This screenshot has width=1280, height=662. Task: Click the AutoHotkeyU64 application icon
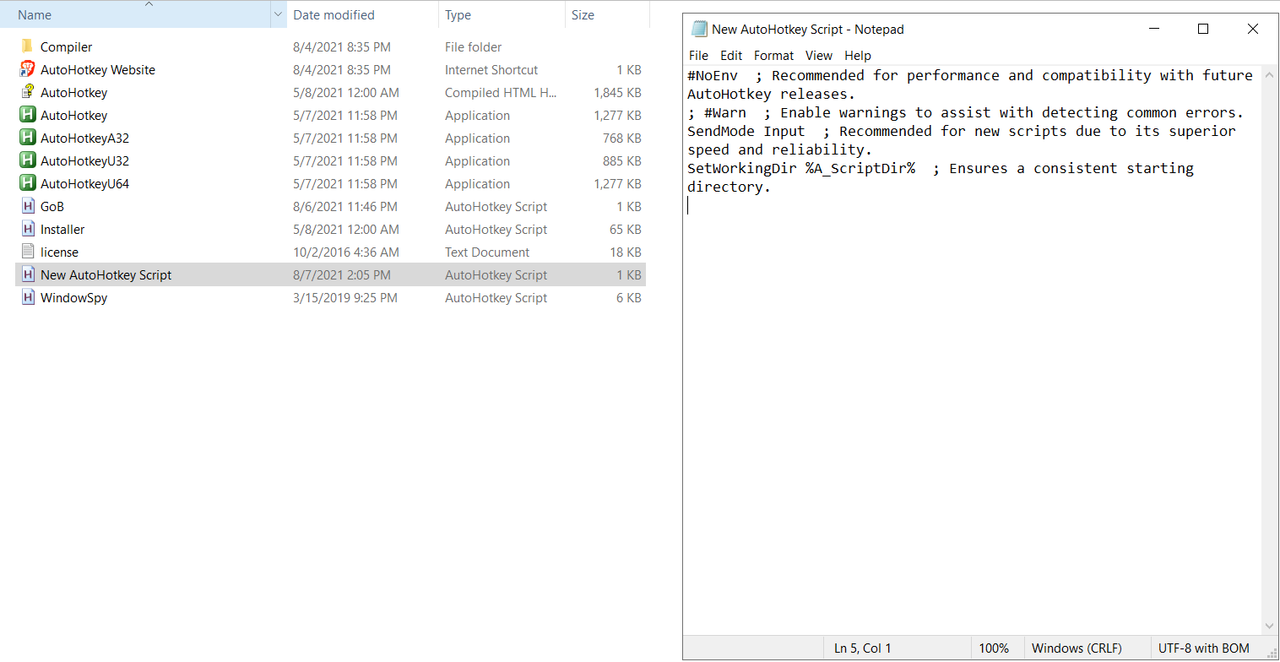click(28, 184)
